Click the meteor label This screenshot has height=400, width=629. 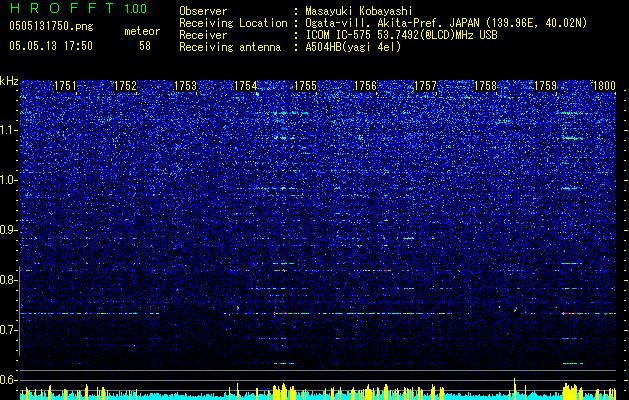(x=142, y=31)
